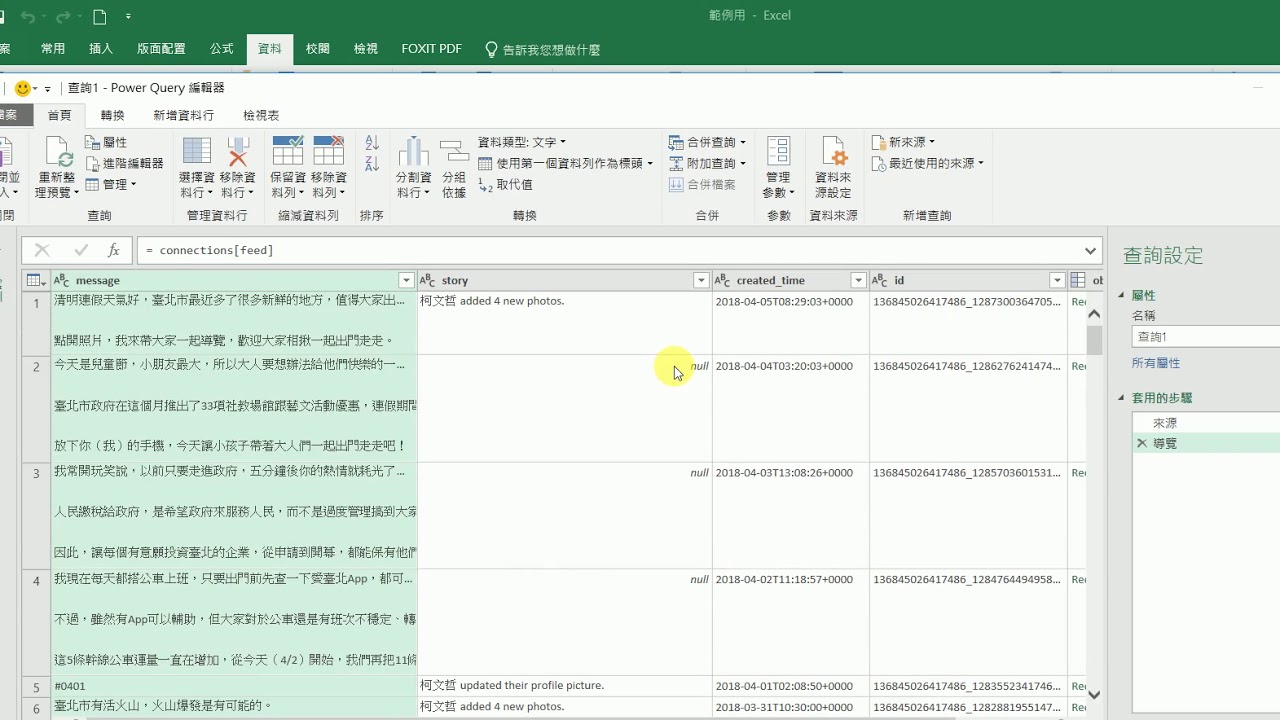Click 所有屬性 link
The width and height of the screenshot is (1280, 720).
(x=1156, y=363)
